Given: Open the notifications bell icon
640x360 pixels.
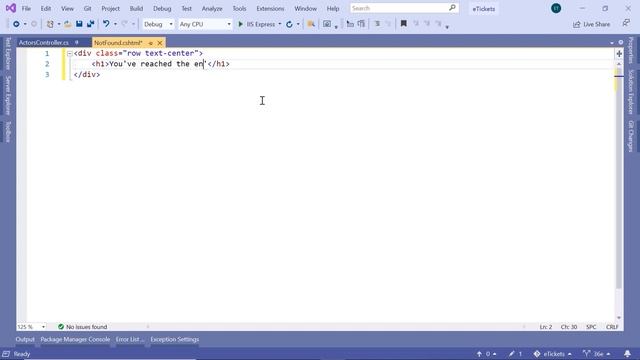Looking at the screenshot, I should pyautogui.click(x=627, y=353).
